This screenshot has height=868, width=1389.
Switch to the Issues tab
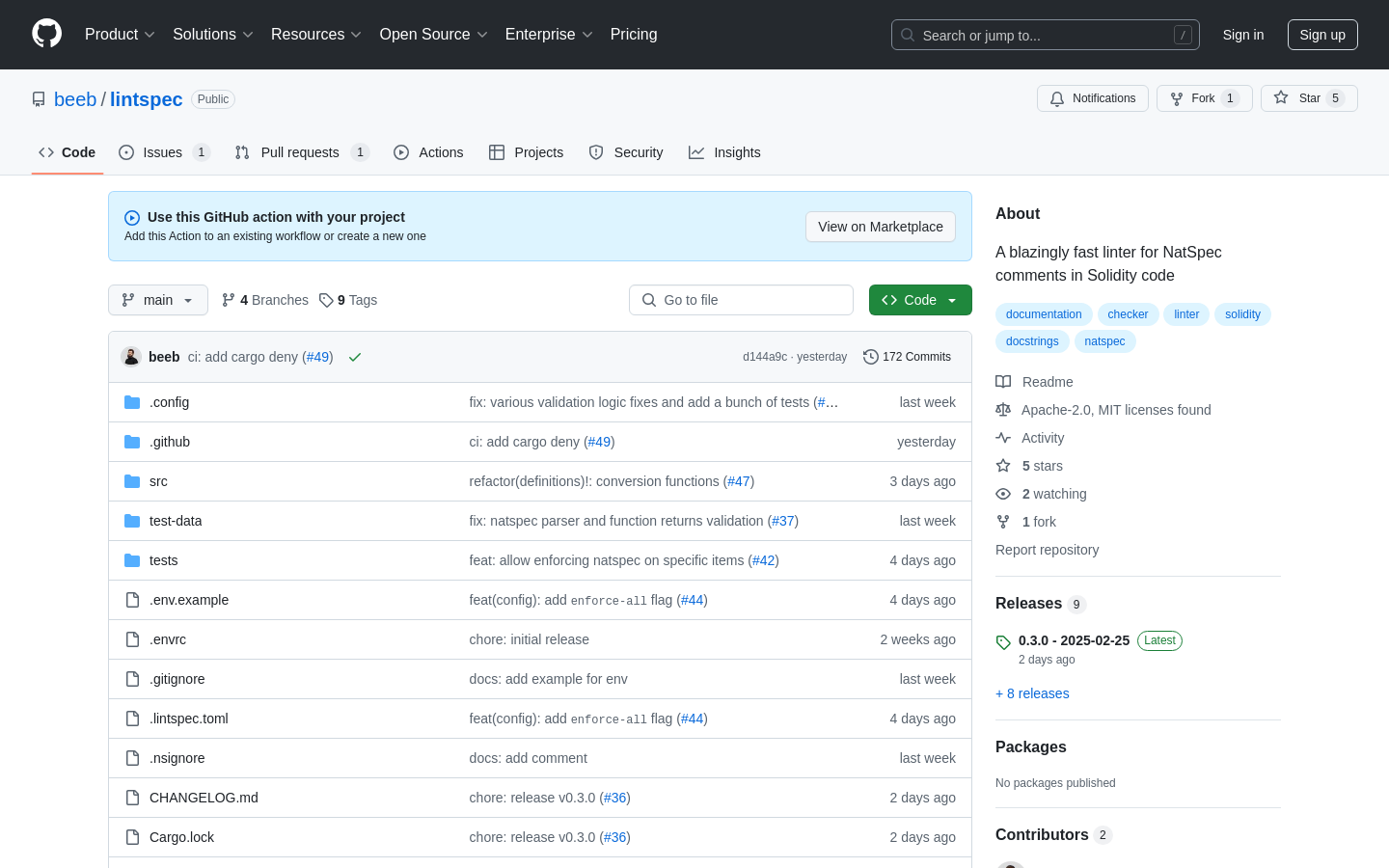point(164,152)
